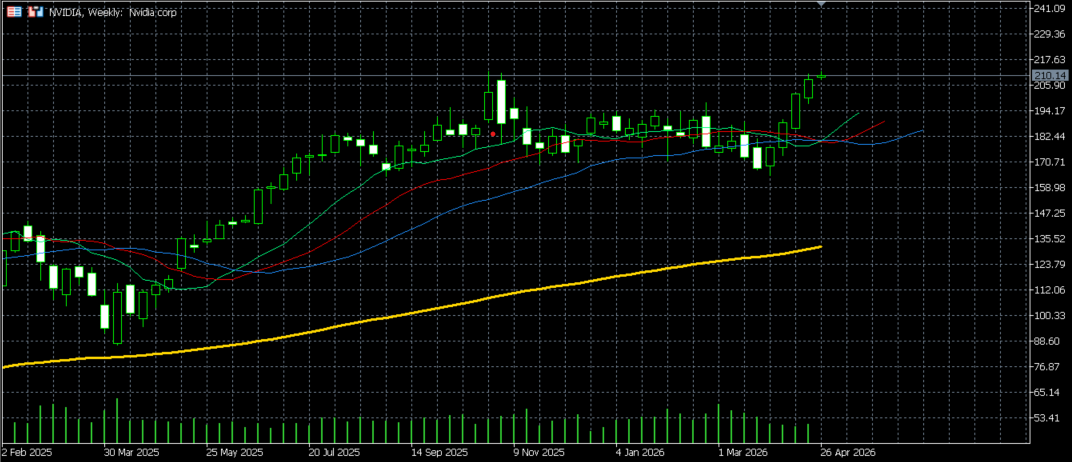Click the 112.06 price axis label
1072x462 pixels.
(x=1051, y=290)
